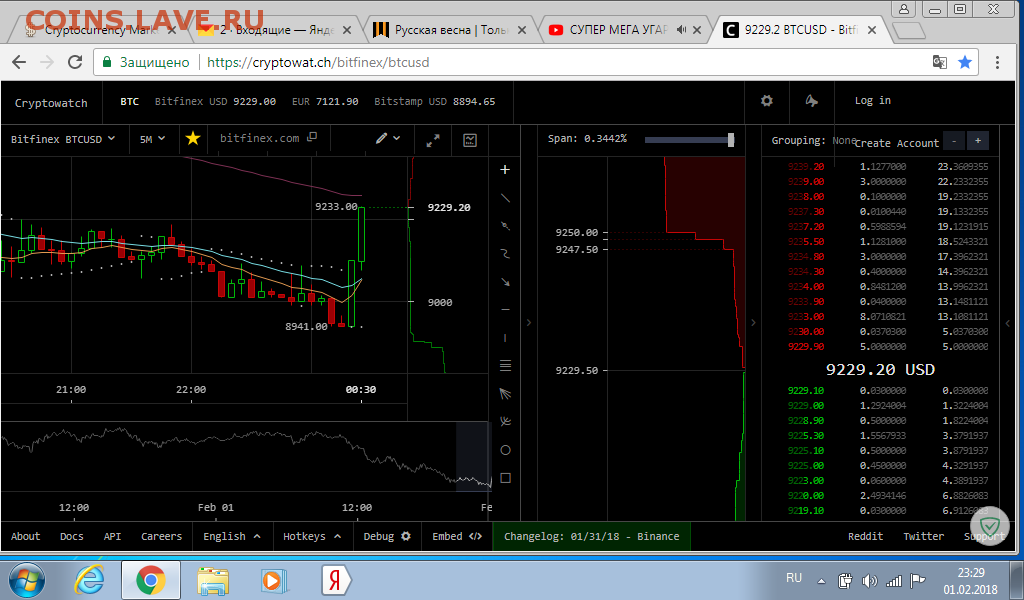Select the Fibonacci retracement lines tool
1024x600 pixels.
tap(505, 366)
